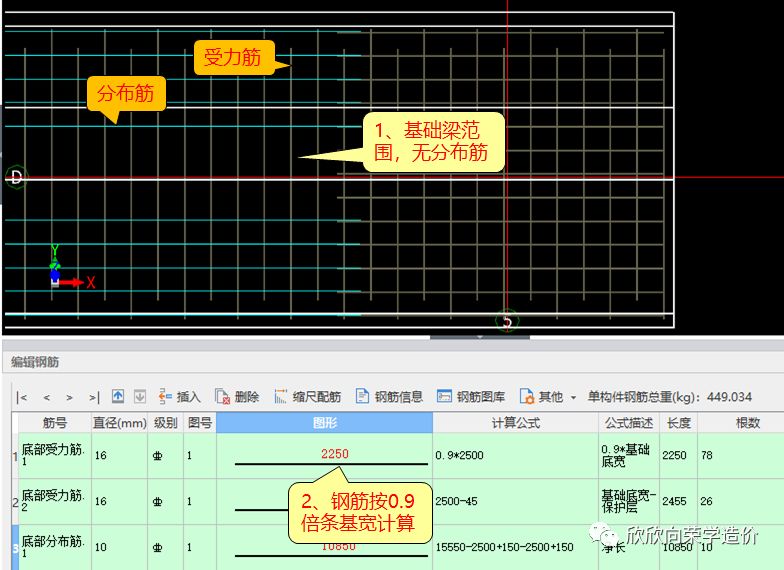Open 钢筋图库 rebar shape library
This screenshot has height=570, width=784.
pyautogui.click(x=470, y=396)
